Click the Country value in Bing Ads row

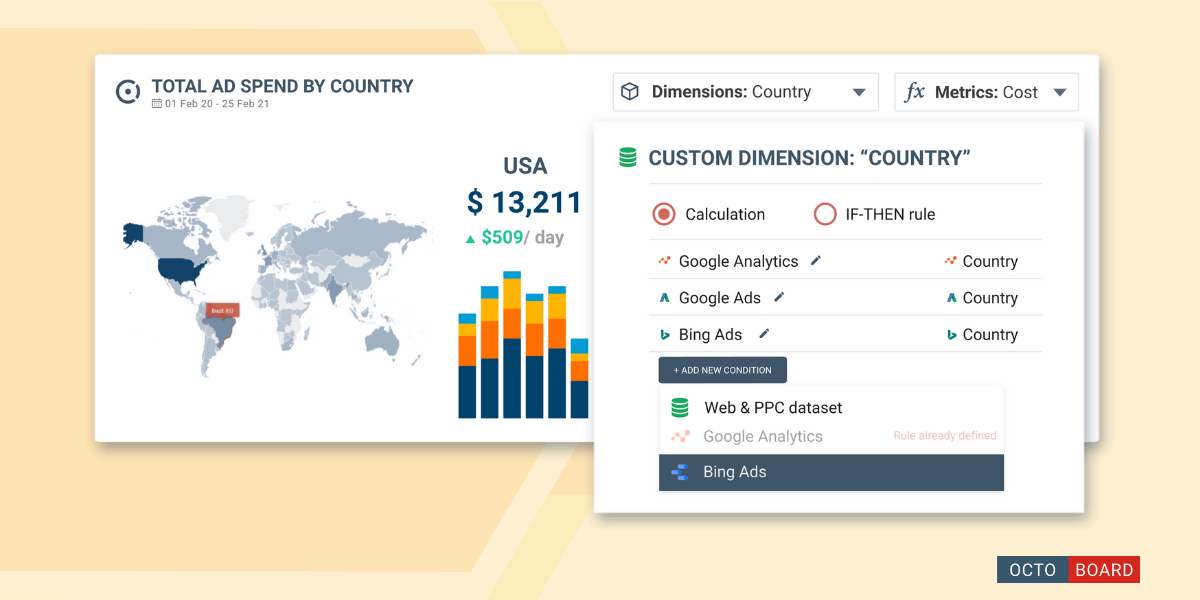point(990,334)
